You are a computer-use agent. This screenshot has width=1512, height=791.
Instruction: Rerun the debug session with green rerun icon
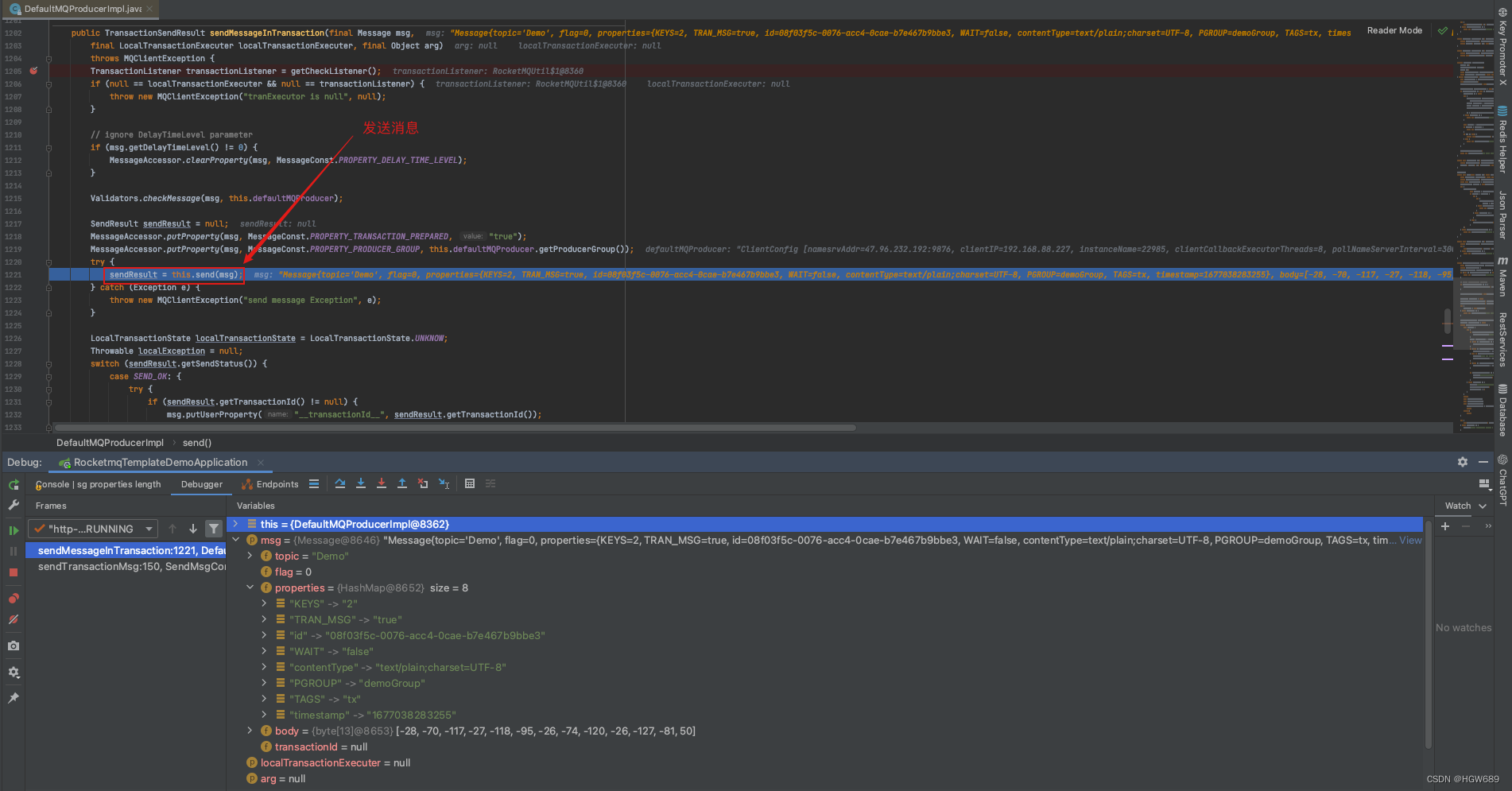(x=14, y=484)
